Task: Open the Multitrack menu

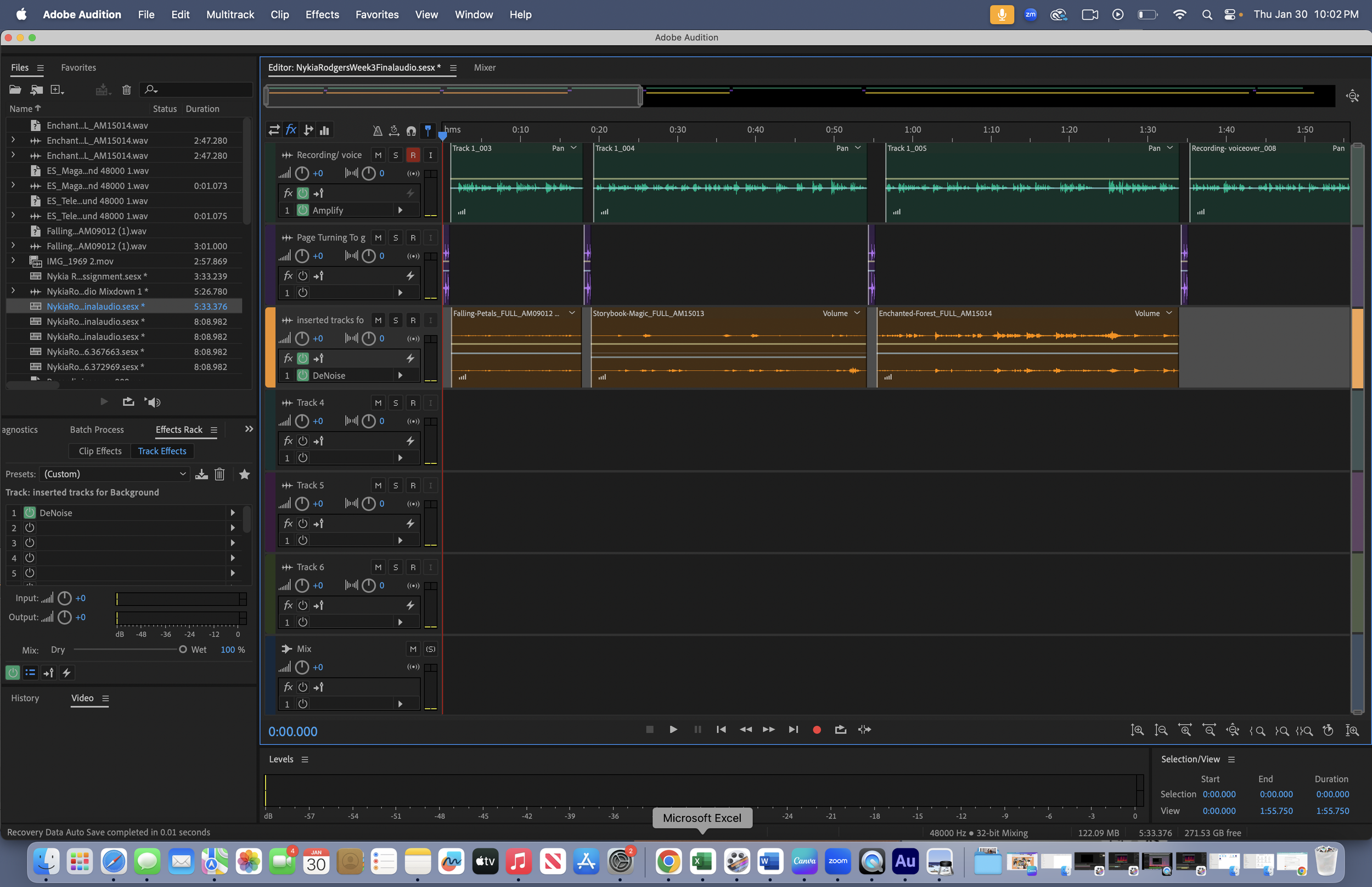Action: [x=230, y=14]
